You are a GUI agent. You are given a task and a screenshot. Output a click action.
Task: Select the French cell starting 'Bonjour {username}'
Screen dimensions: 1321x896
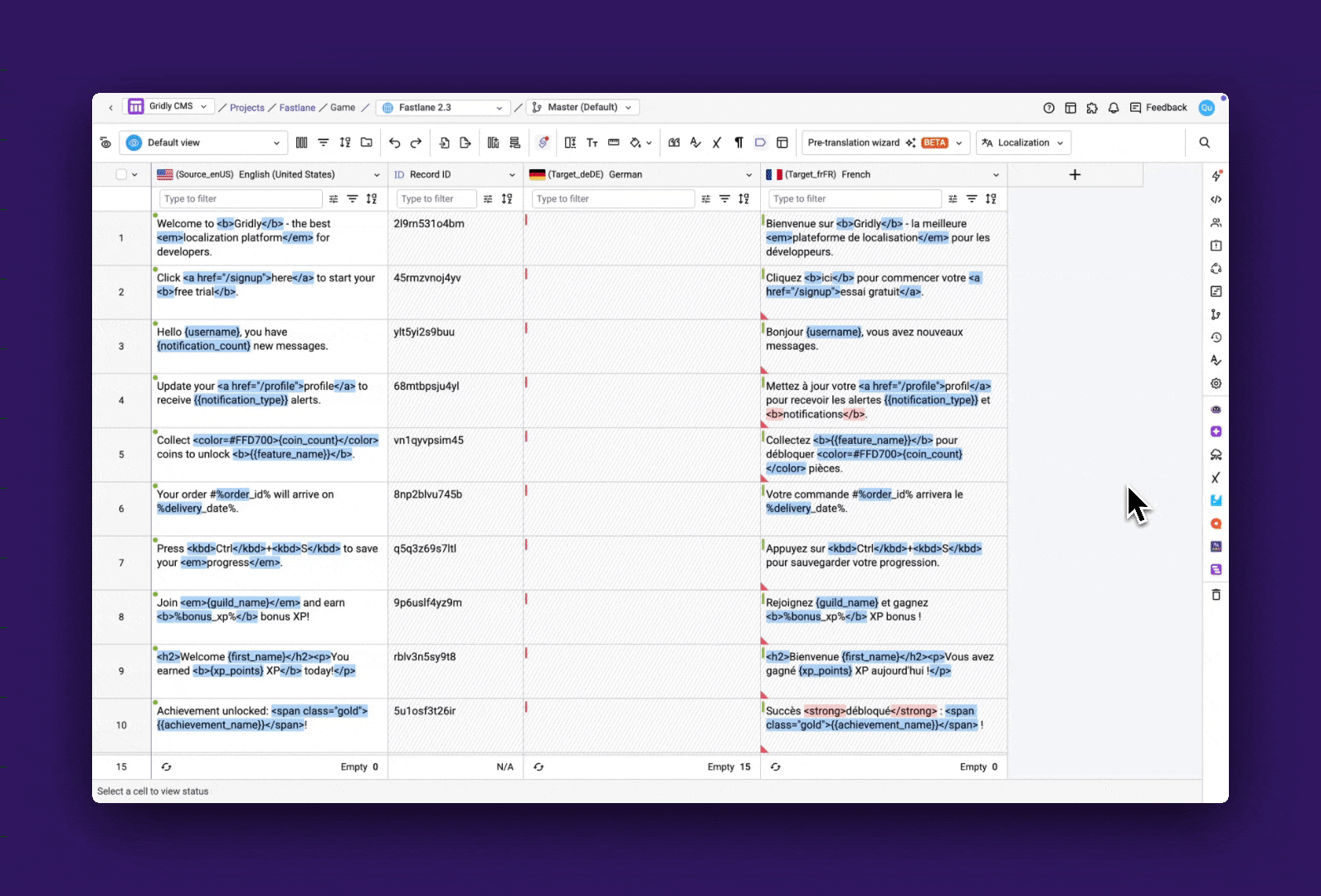coord(884,347)
